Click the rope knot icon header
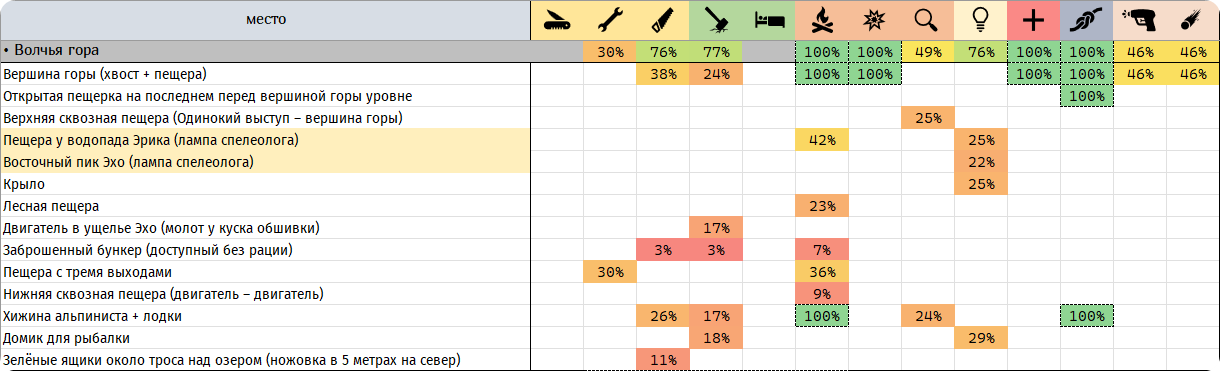This screenshot has width=1220, height=371. pyautogui.click(x=1087, y=20)
